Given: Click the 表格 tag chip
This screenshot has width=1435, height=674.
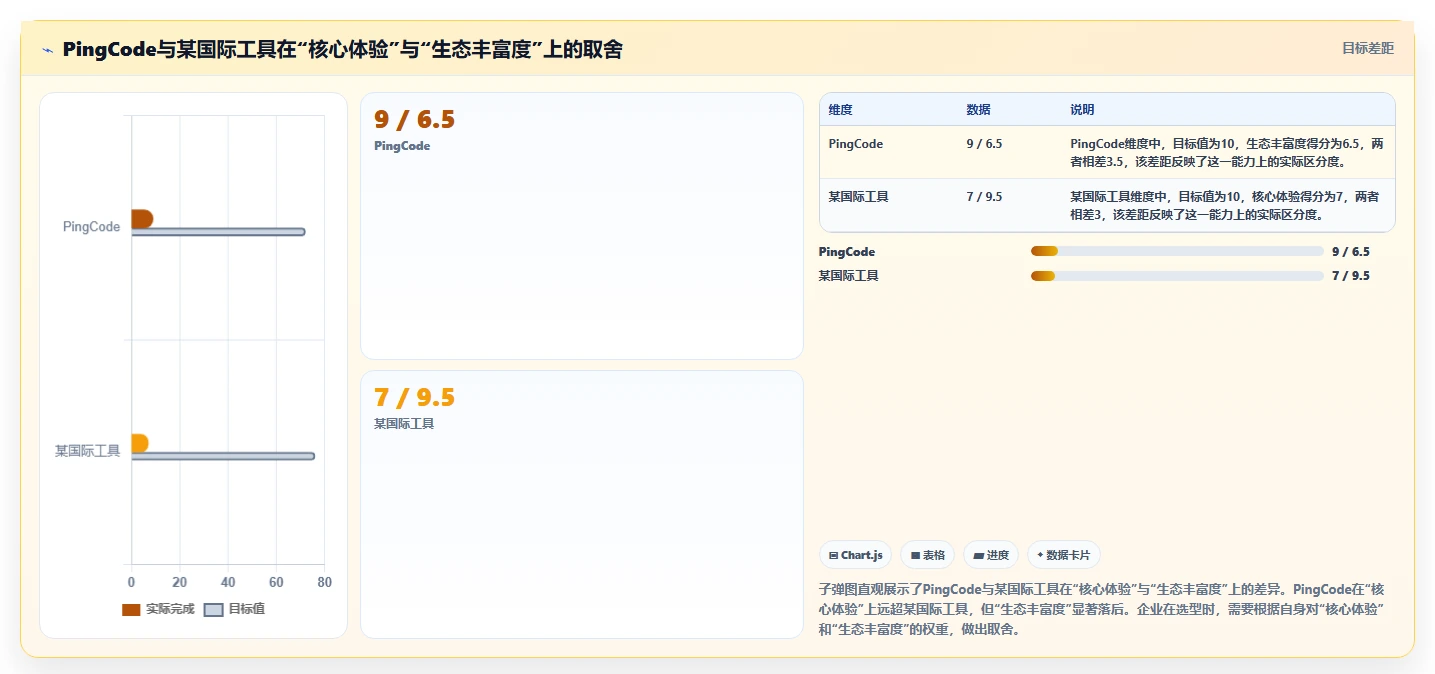Looking at the screenshot, I should (x=927, y=555).
